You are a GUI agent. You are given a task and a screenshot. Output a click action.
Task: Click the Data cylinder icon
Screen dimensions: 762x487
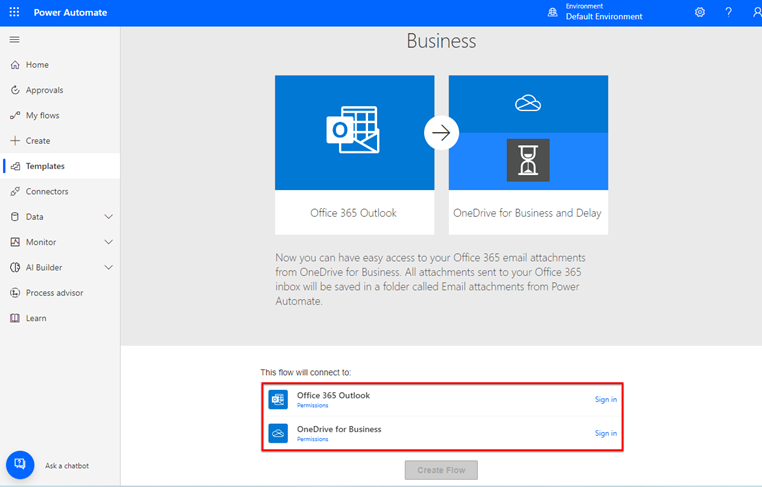15,217
